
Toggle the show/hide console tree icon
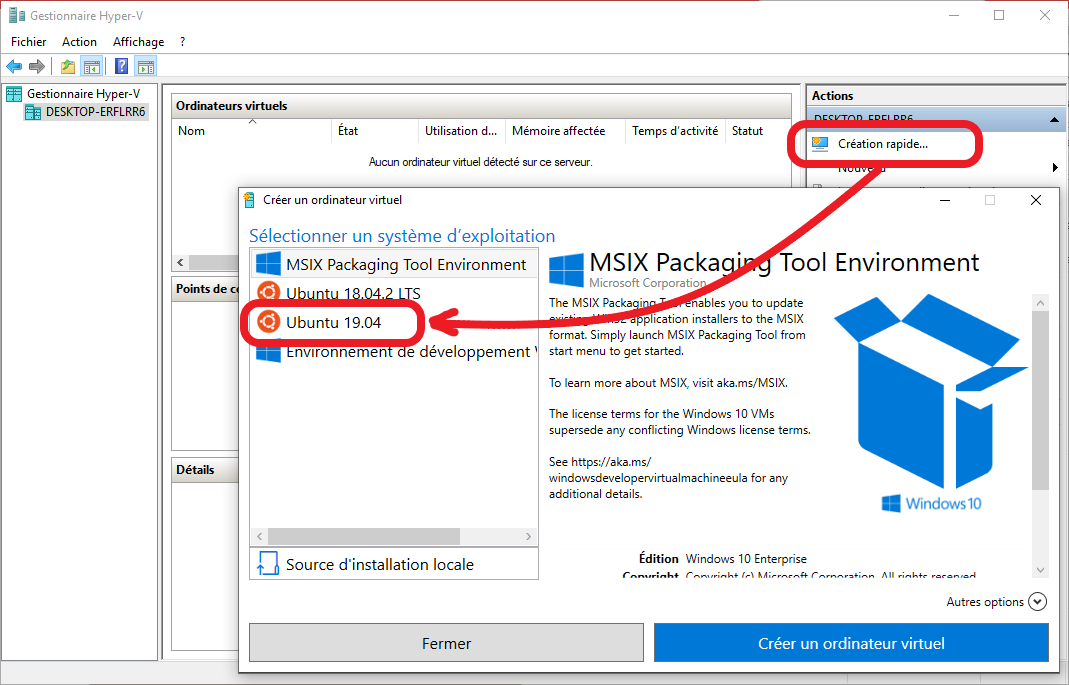(x=91, y=67)
